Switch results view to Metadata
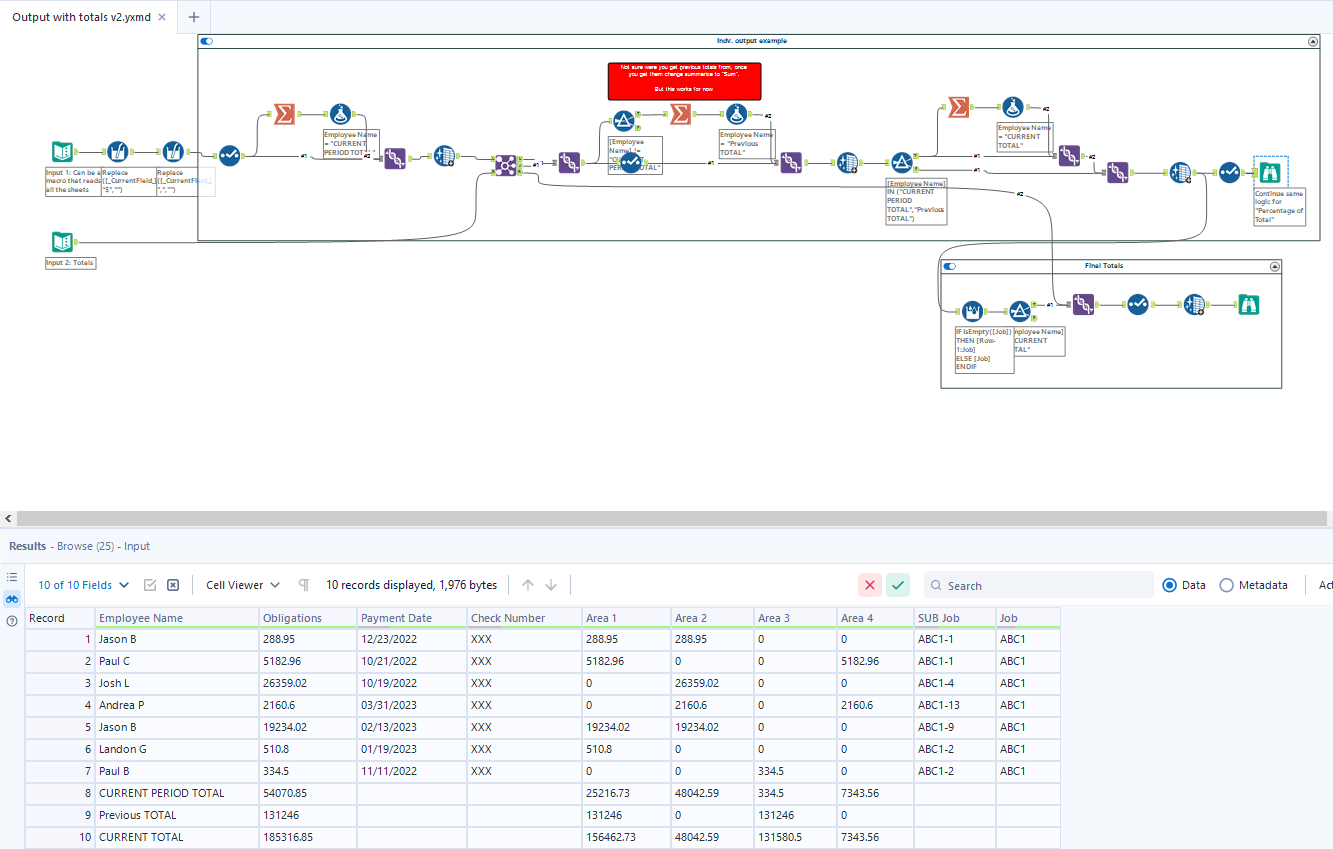Image resolution: width=1333 pixels, height=849 pixels. (x=1227, y=585)
